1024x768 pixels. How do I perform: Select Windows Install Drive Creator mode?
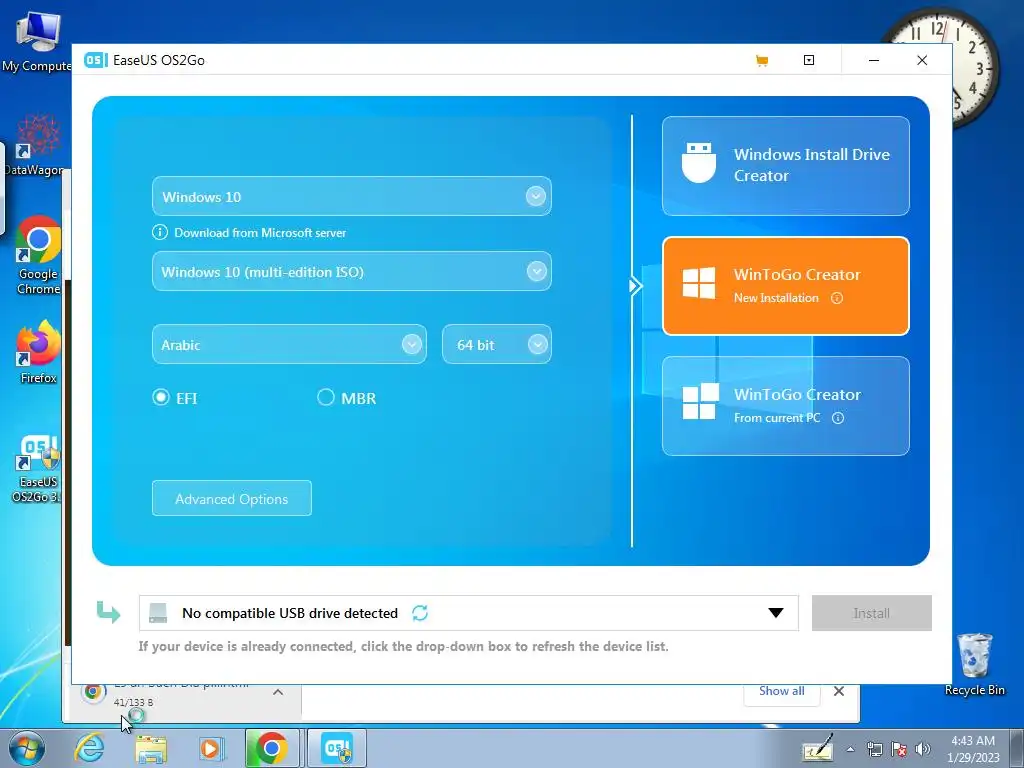786,166
